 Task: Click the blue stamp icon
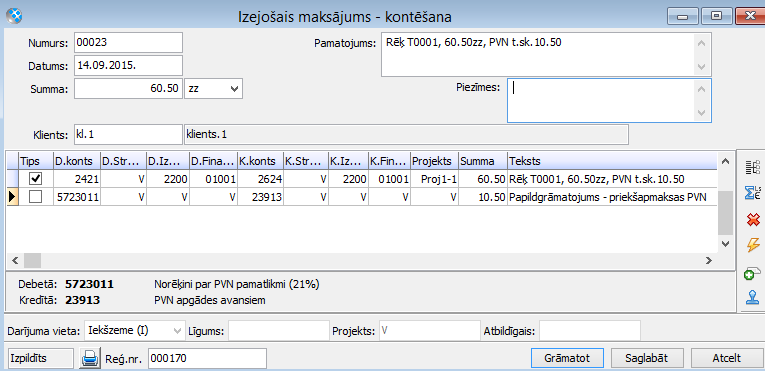tap(754, 298)
